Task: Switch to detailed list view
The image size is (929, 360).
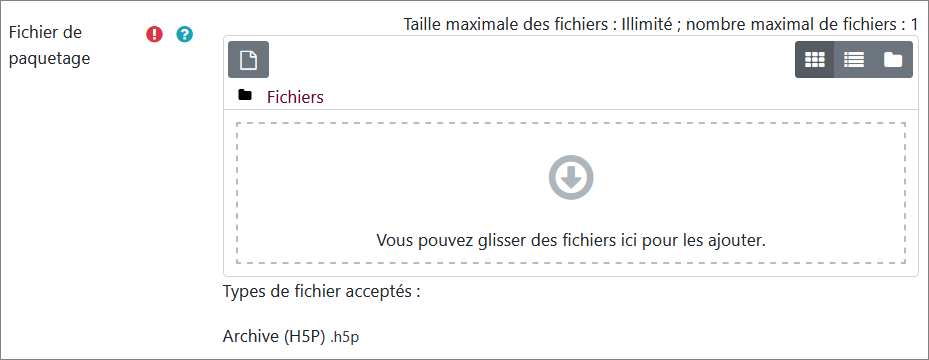Action: point(854,60)
